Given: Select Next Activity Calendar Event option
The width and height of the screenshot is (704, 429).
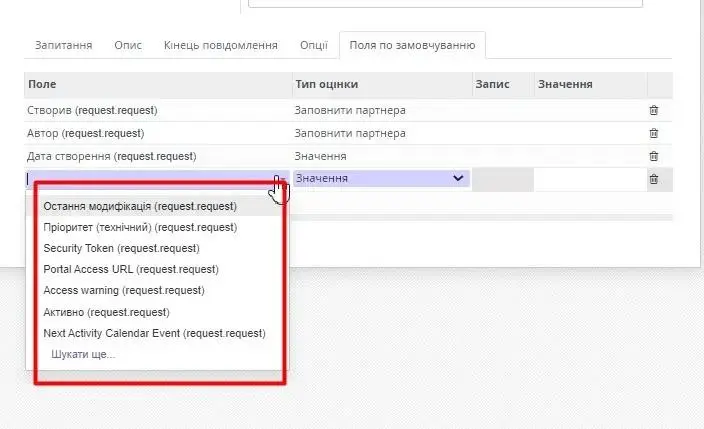Looking at the screenshot, I should pos(154,333).
